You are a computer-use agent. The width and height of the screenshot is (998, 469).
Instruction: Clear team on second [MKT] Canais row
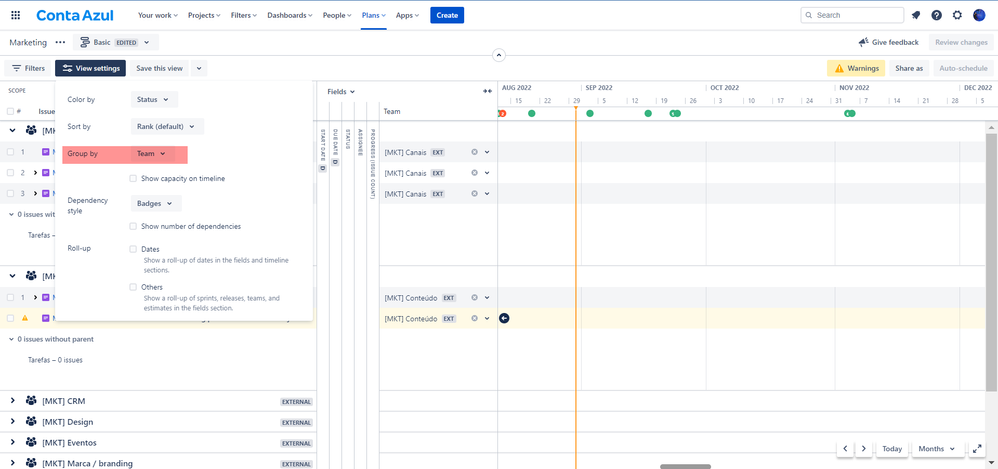pos(474,172)
